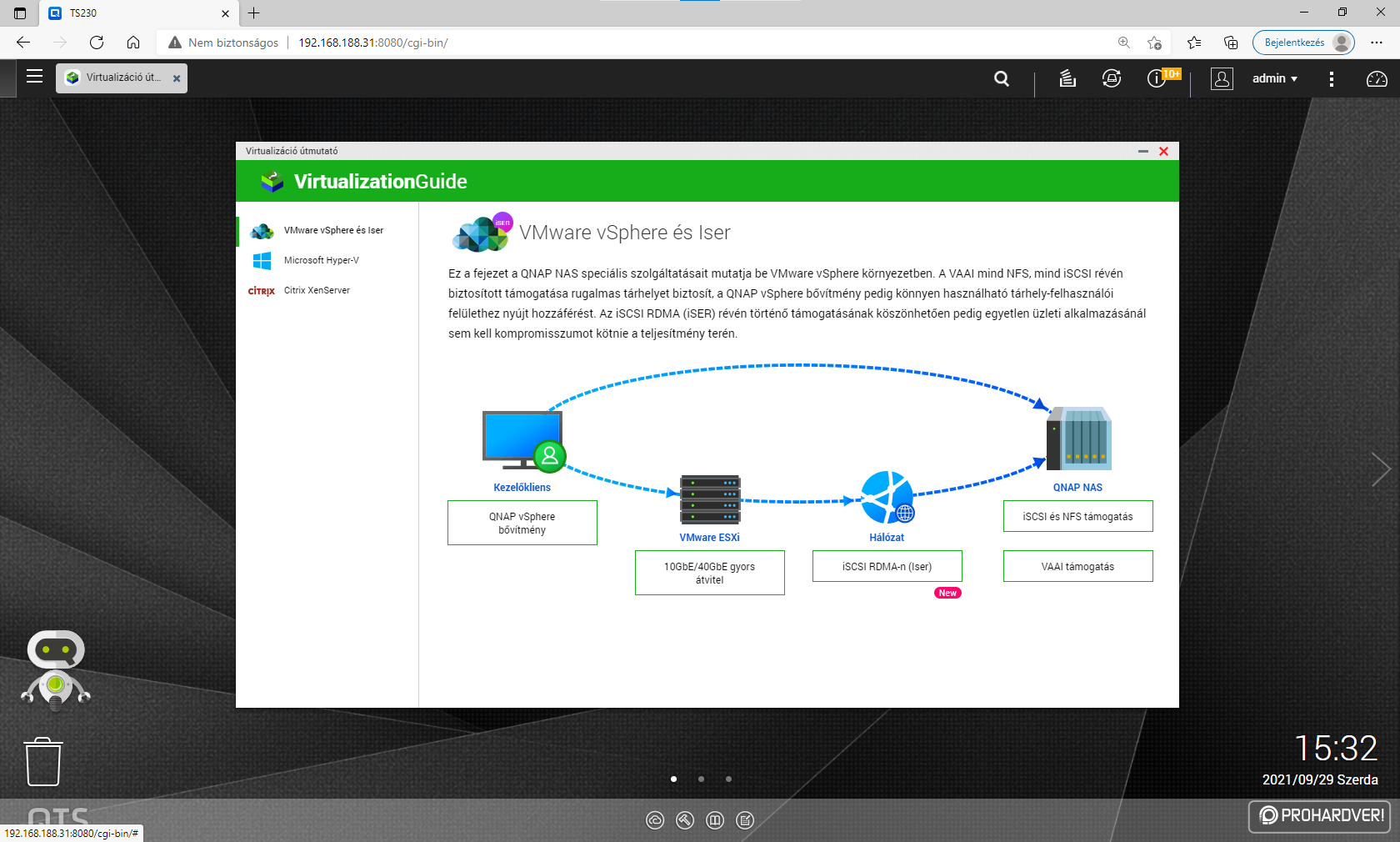Open the Qboost robot assistant

56,670
